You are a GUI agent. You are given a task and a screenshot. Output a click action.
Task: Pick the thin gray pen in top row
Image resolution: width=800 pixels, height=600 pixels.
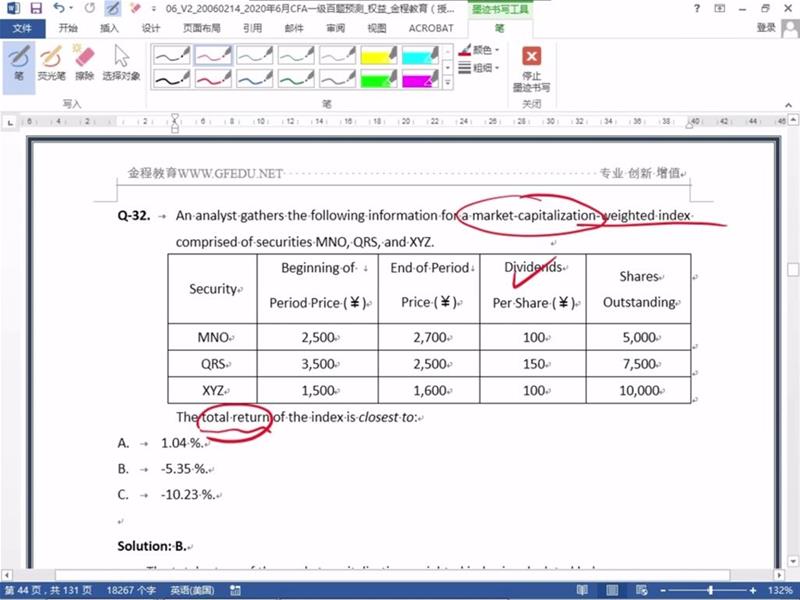[x=337, y=55]
